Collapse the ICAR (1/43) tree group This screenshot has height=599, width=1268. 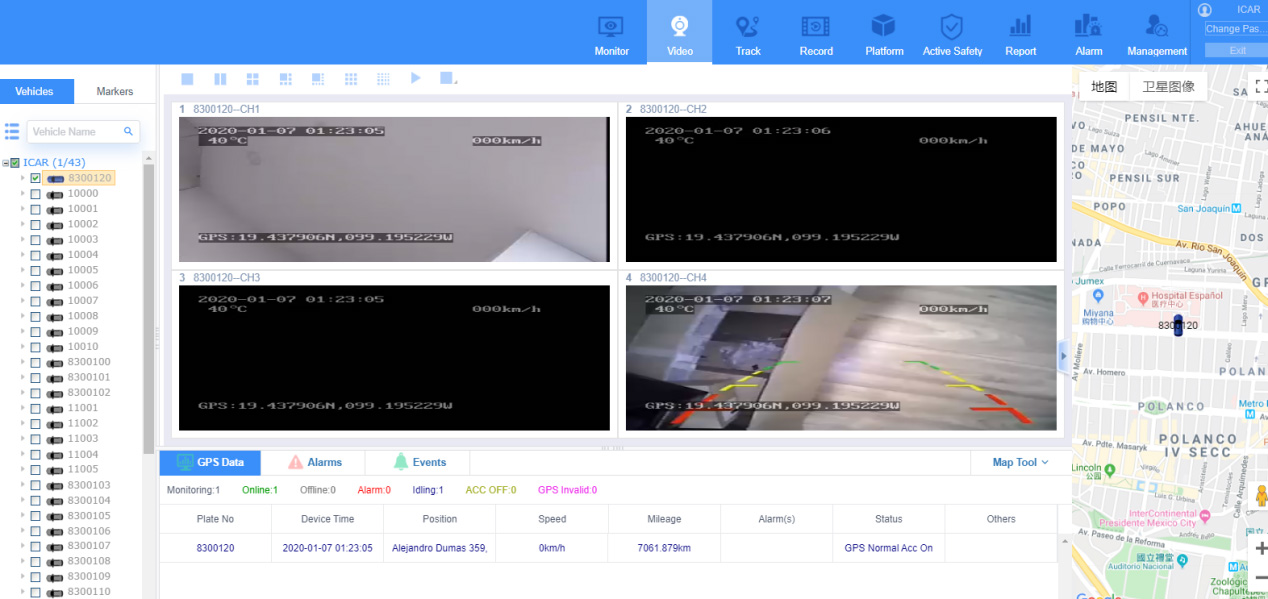click(5, 163)
